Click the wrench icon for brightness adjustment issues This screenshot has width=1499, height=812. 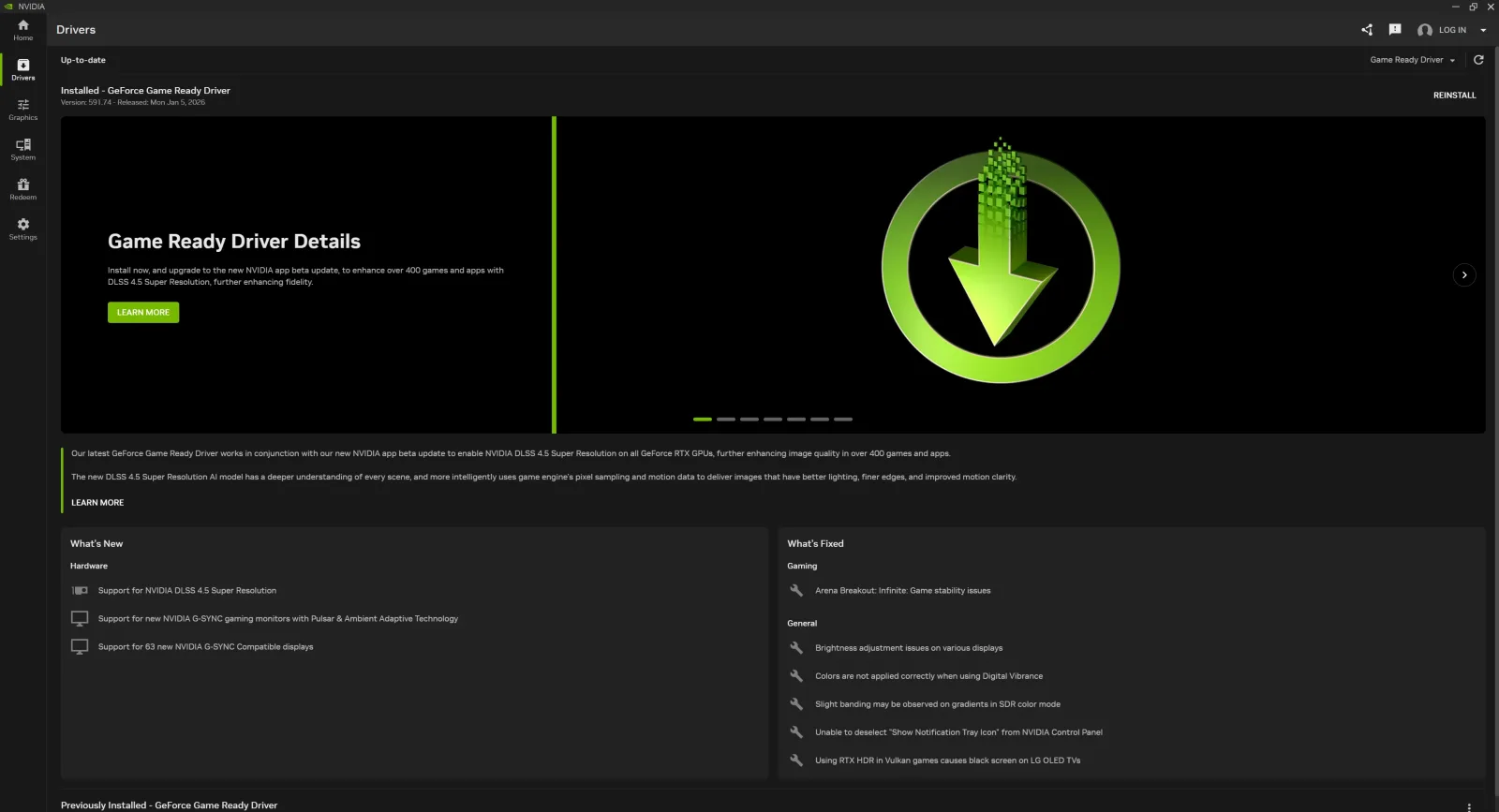click(796, 648)
